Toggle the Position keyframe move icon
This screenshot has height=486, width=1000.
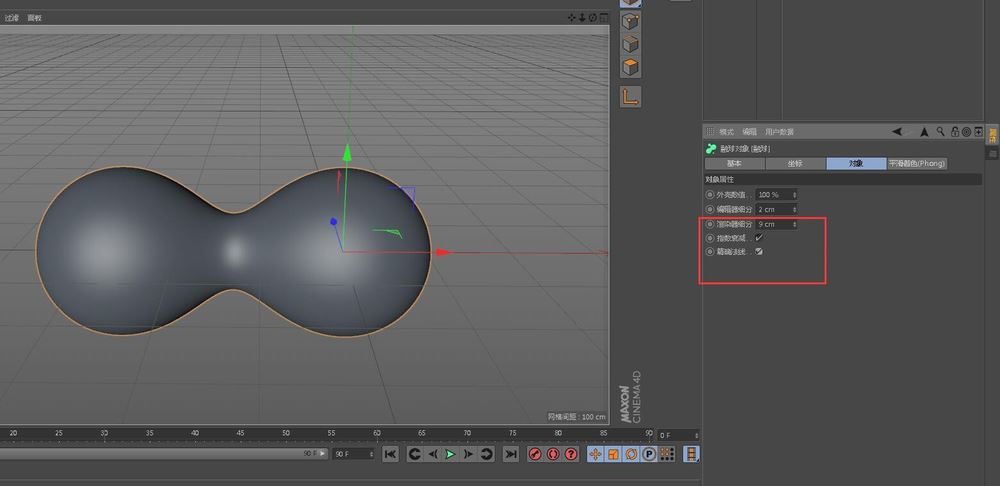[596, 454]
